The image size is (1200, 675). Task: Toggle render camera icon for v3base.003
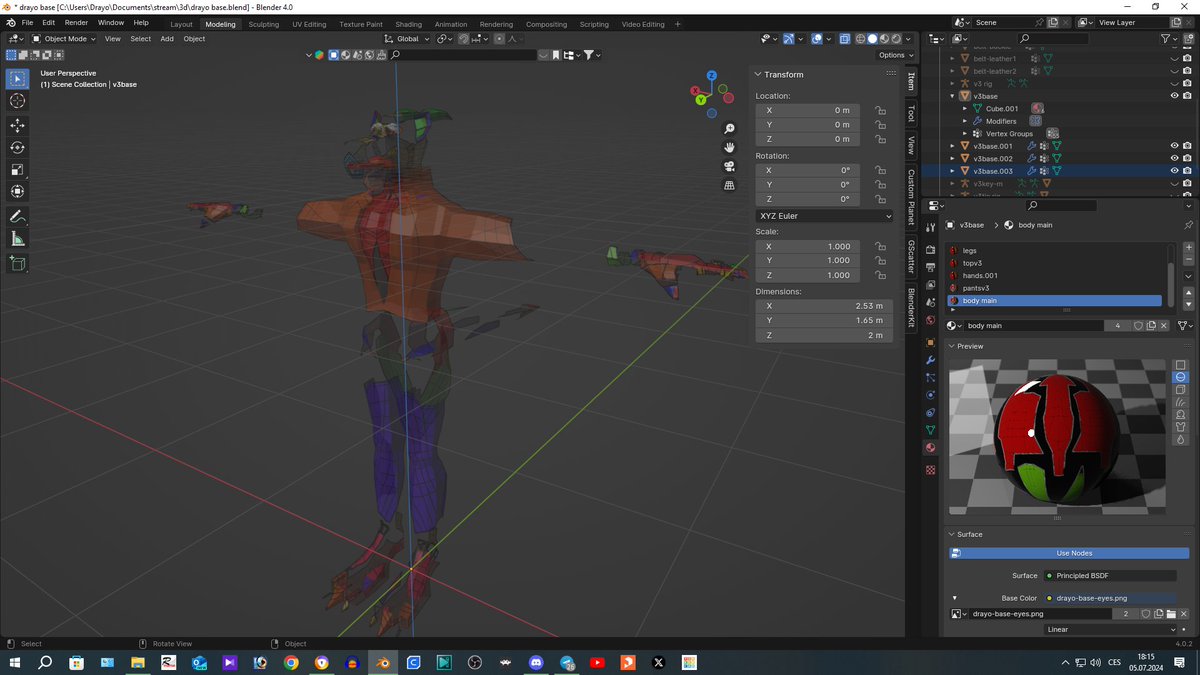[x=1187, y=171]
